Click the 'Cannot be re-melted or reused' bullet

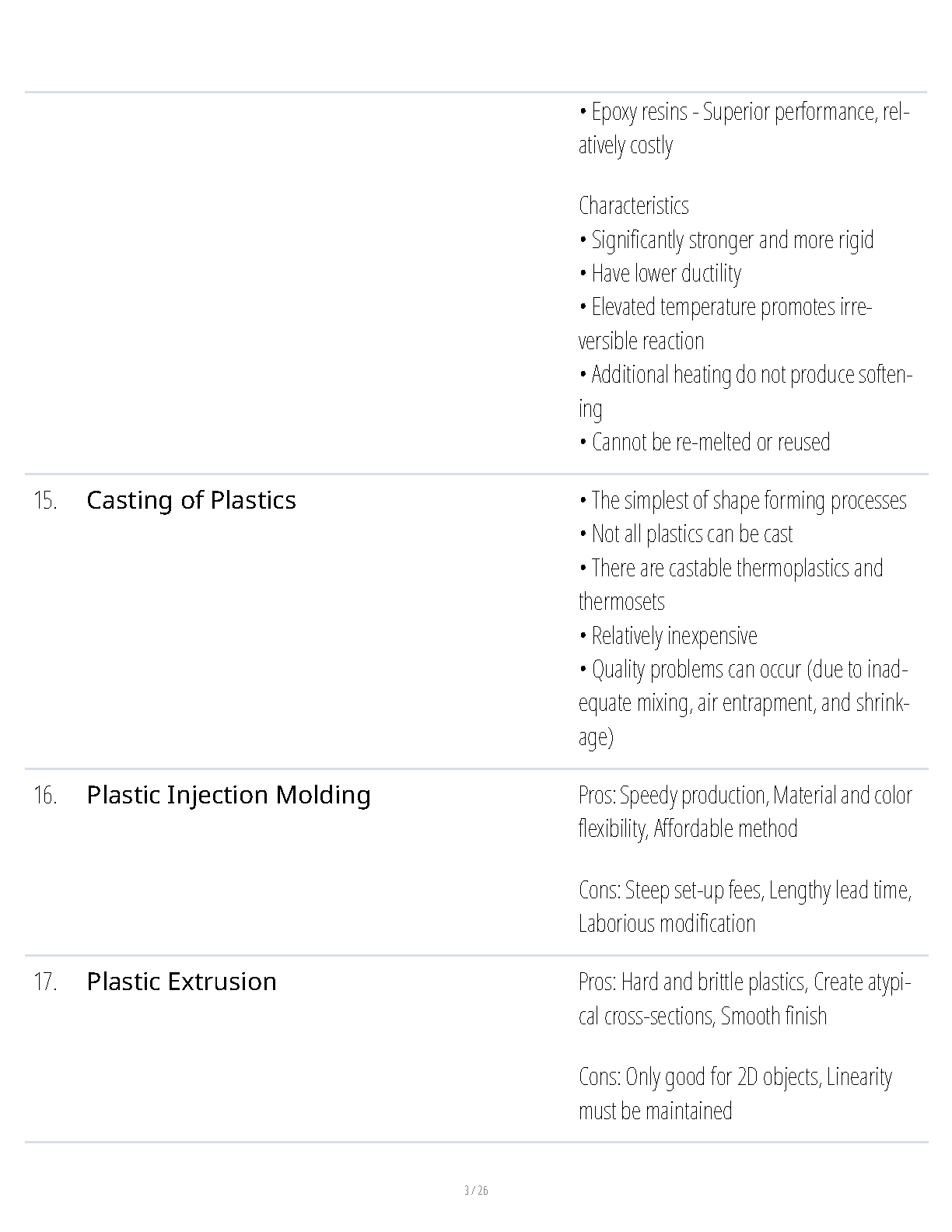pyautogui.click(x=705, y=442)
